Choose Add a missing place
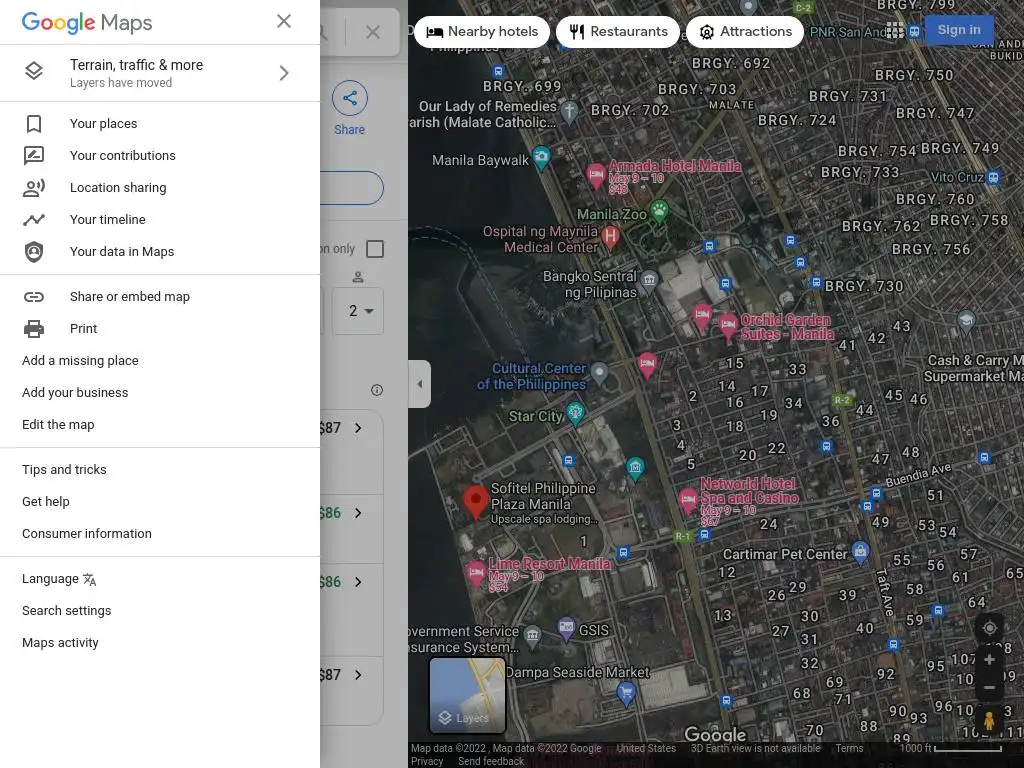 [x=80, y=360]
